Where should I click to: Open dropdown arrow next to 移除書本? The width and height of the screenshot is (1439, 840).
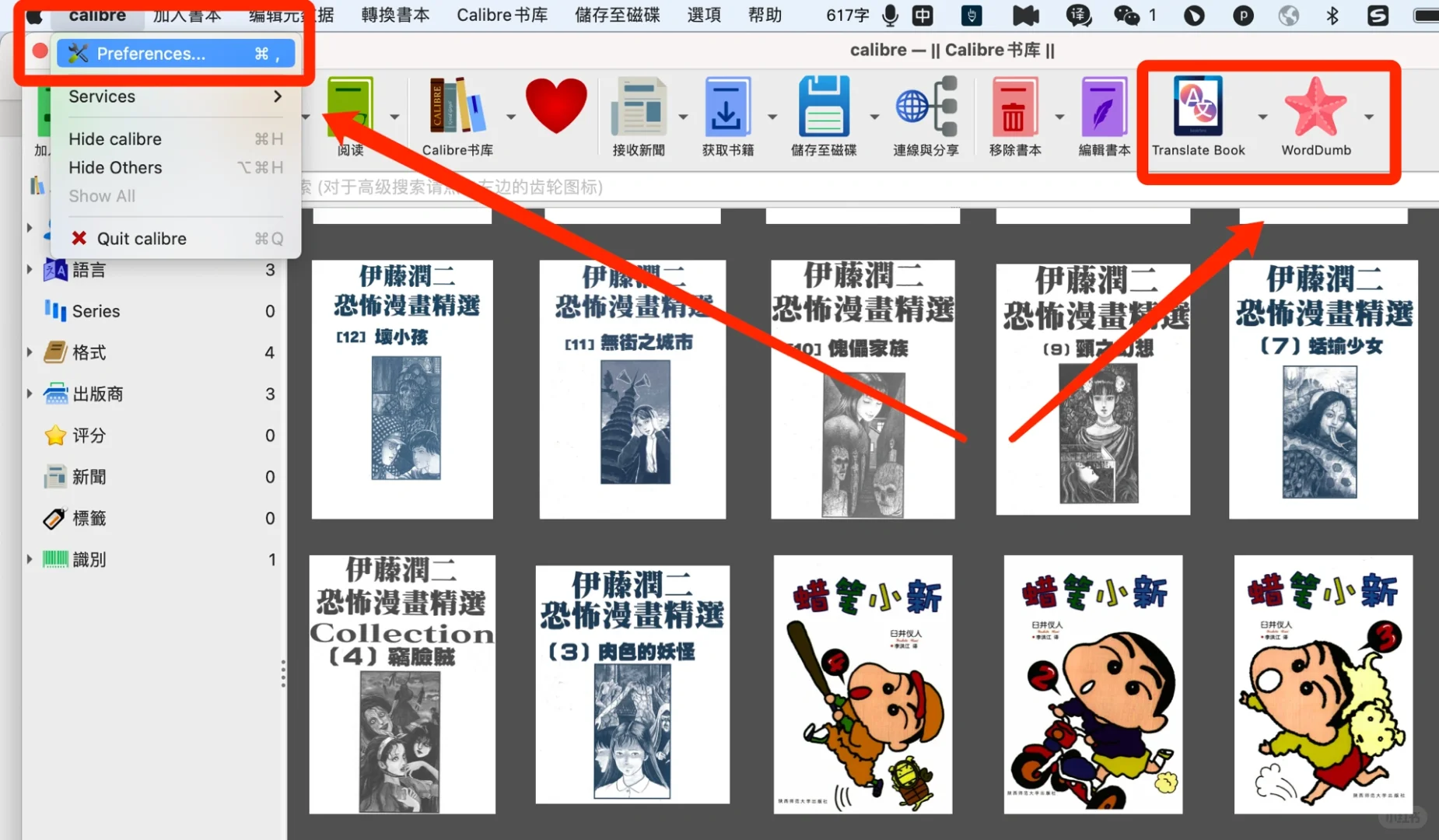pyautogui.click(x=1059, y=117)
